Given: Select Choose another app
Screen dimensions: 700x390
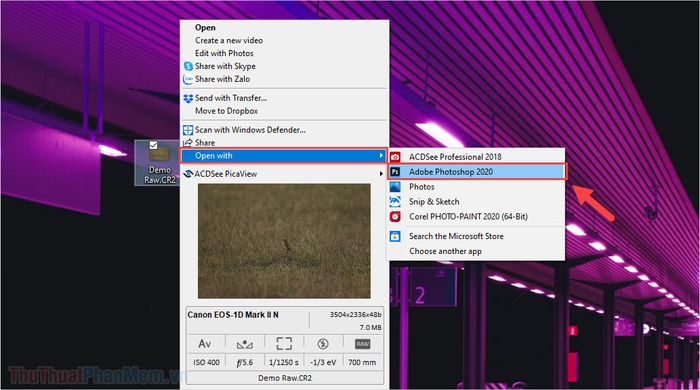Looking at the screenshot, I should pyautogui.click(x=445, y=251).
